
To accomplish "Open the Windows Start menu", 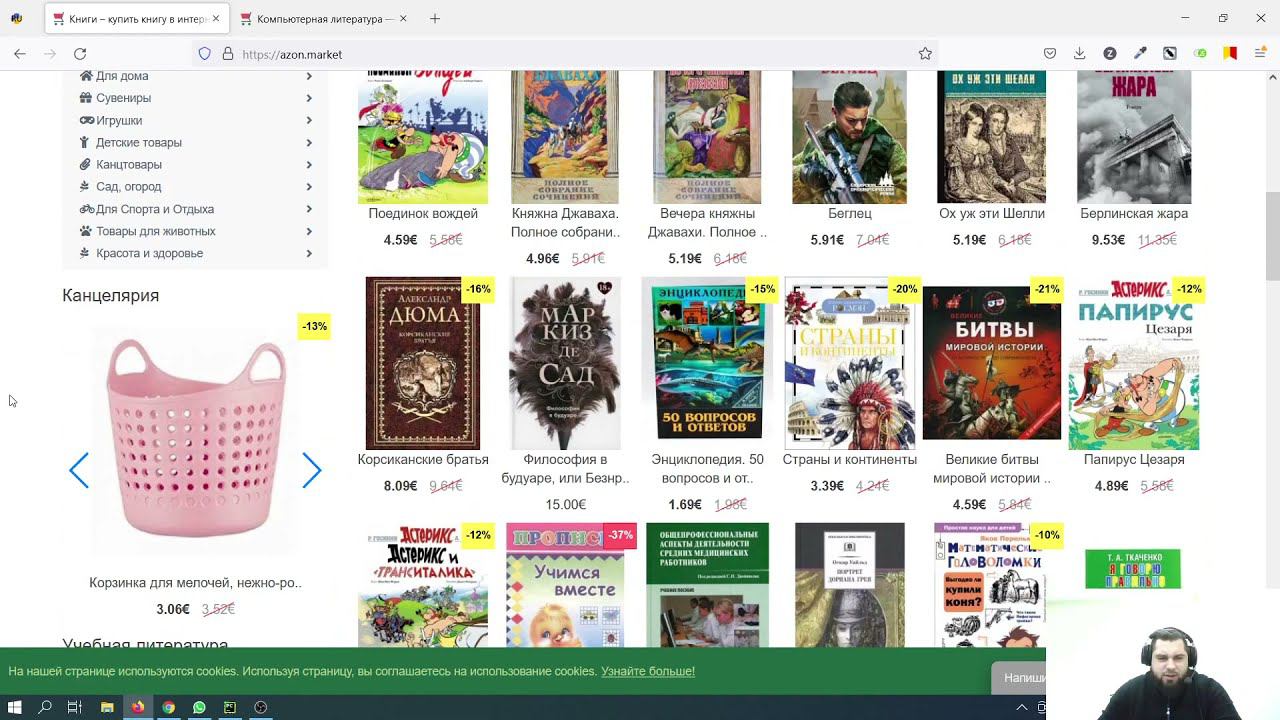I will [14, 707].
